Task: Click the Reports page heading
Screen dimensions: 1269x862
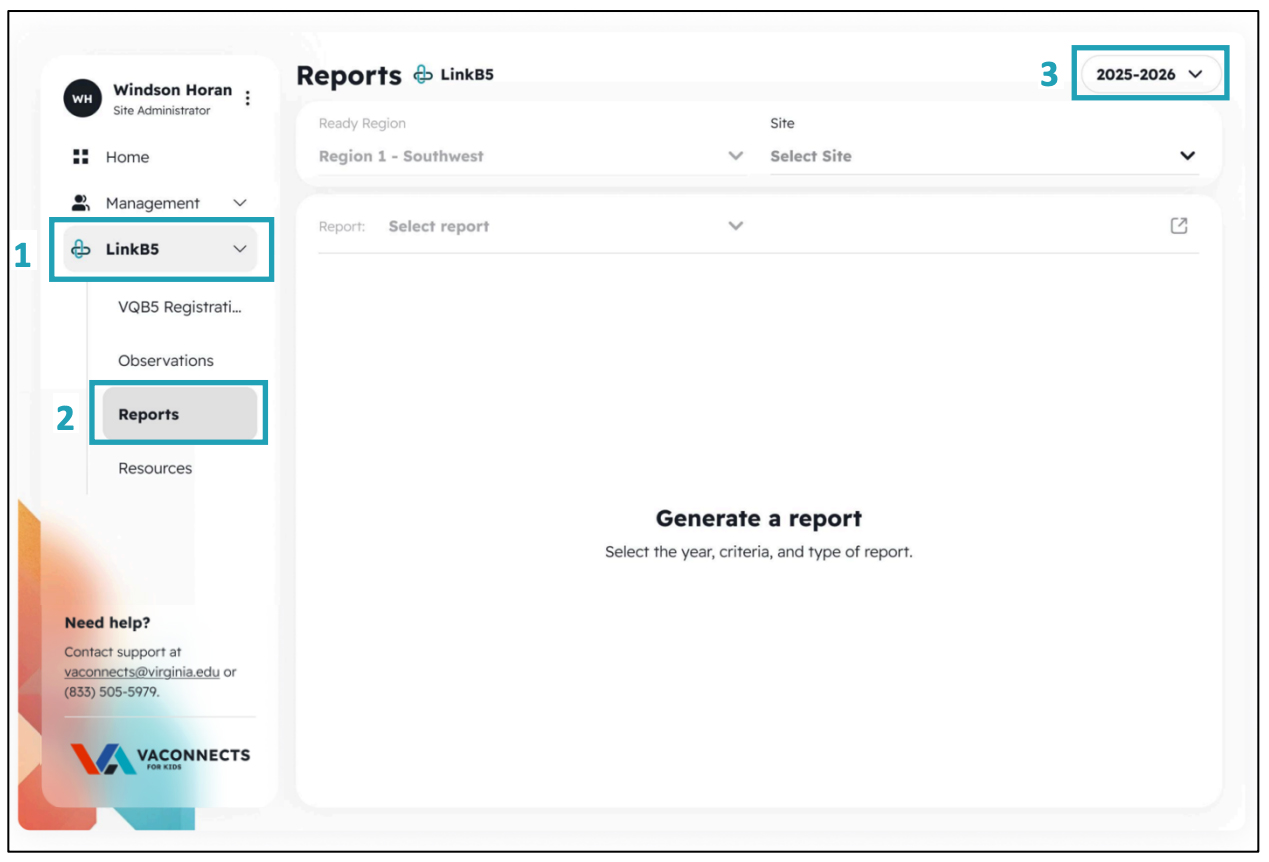Action: [349, 75]
